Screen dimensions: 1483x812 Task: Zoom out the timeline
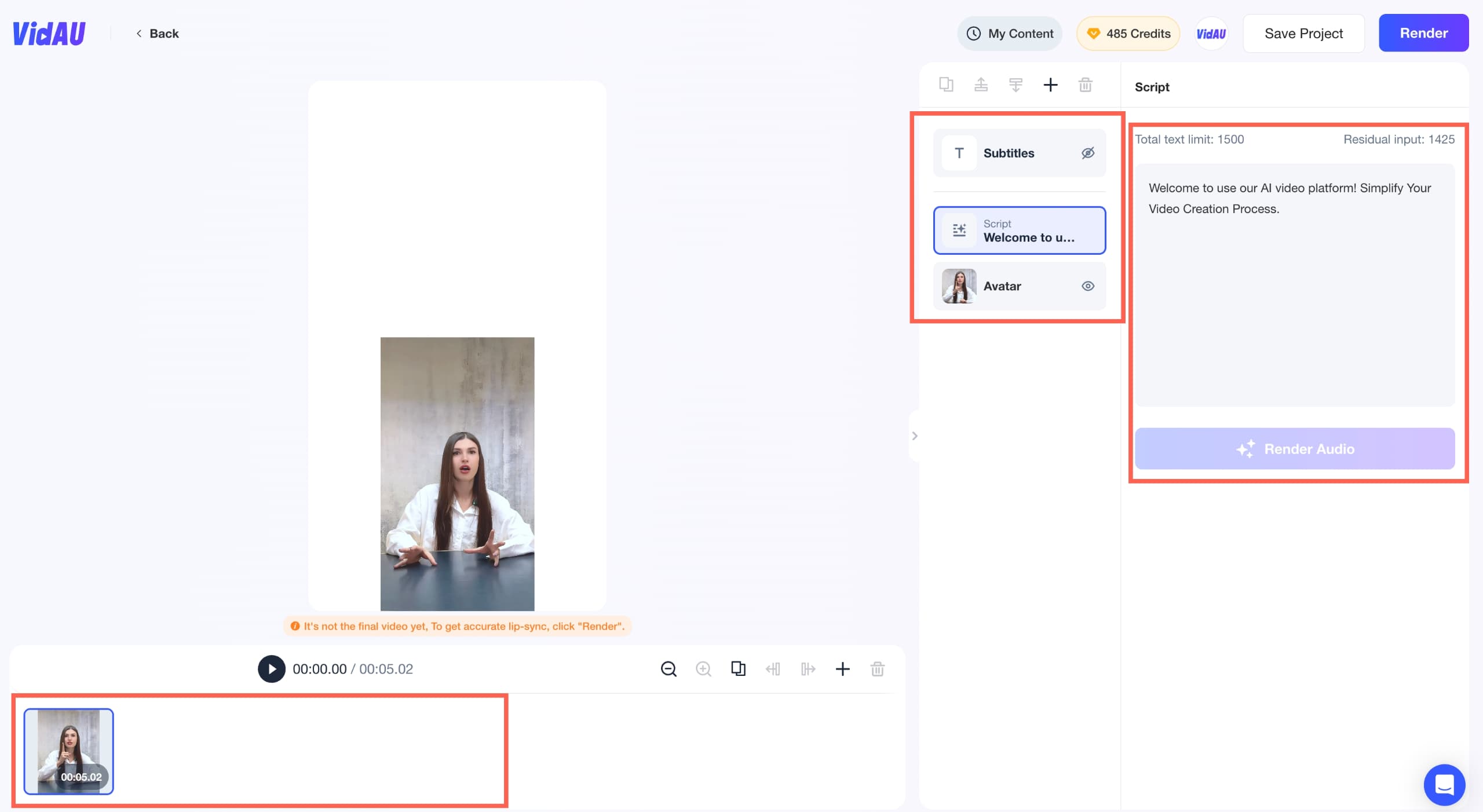tap(669, 669)
